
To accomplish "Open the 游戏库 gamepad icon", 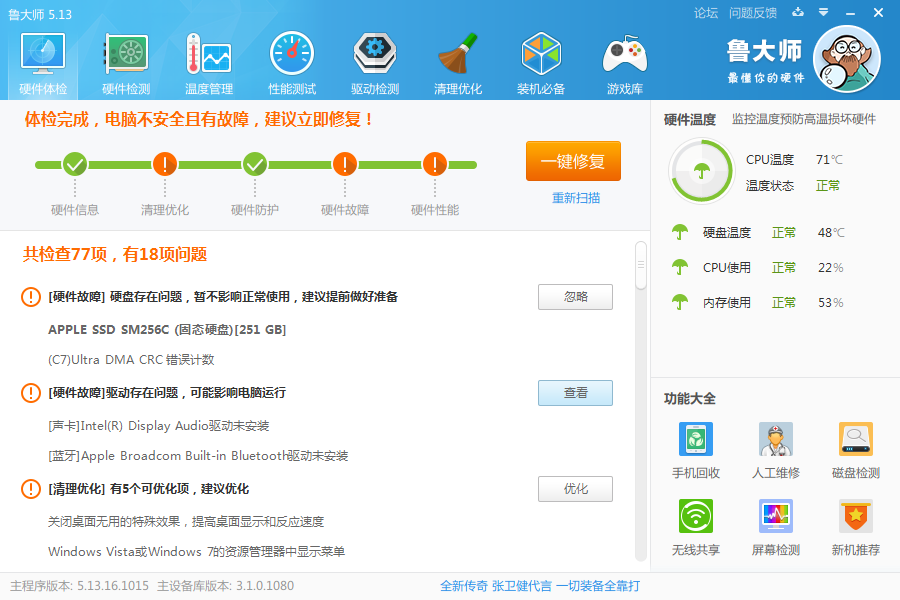I will pyautogui.click(x=624, y=64).
